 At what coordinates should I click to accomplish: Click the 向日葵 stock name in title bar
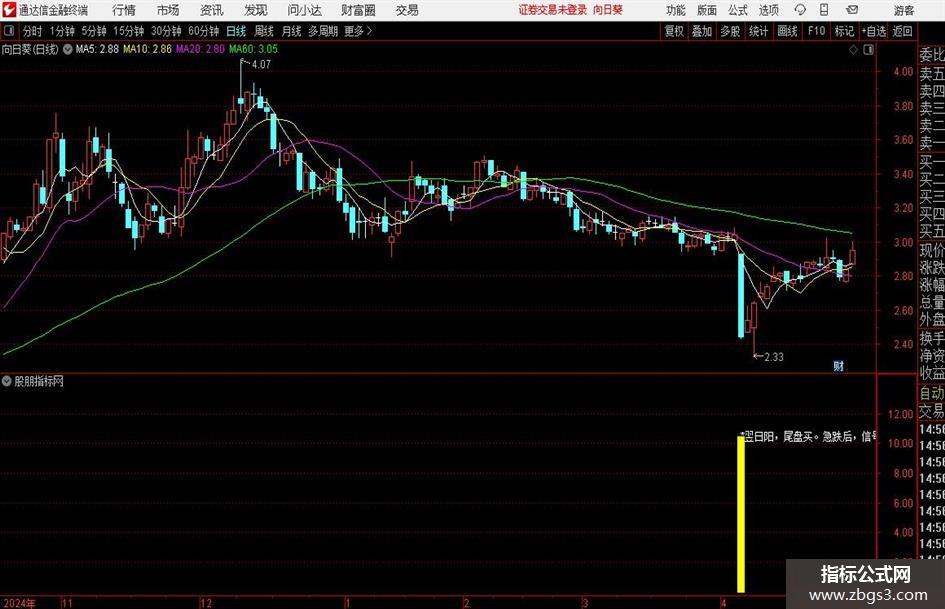(x=608, y=10)
